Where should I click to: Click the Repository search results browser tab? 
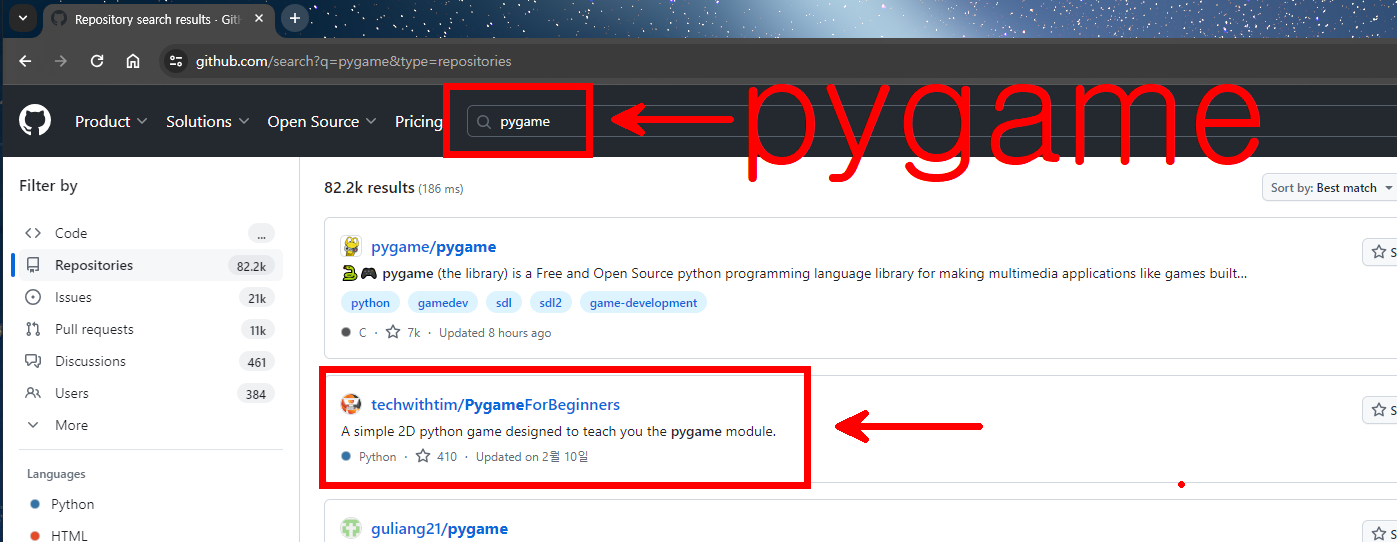pos(159,19)
